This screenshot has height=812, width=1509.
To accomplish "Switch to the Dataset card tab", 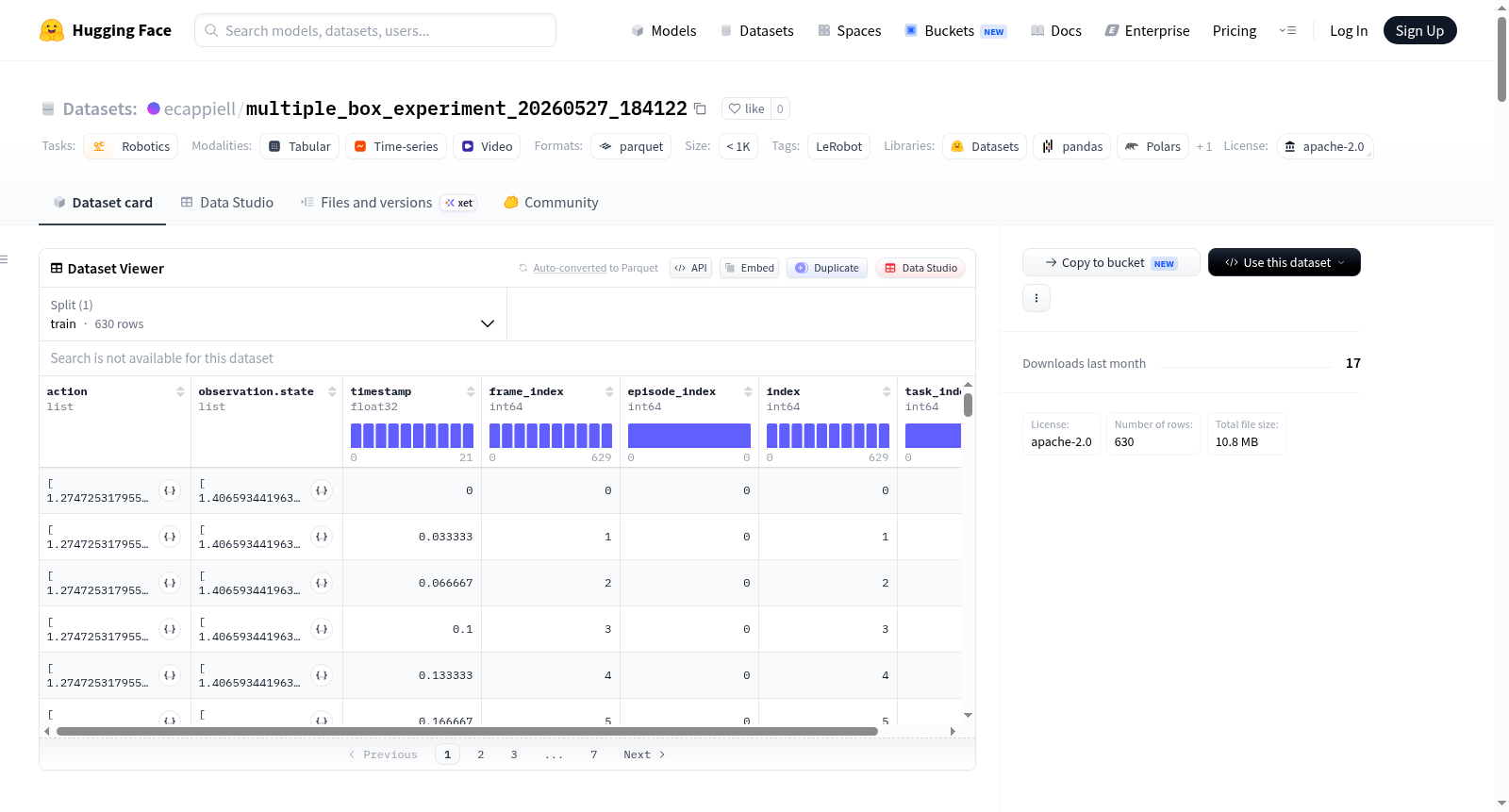I will point(102,203).
